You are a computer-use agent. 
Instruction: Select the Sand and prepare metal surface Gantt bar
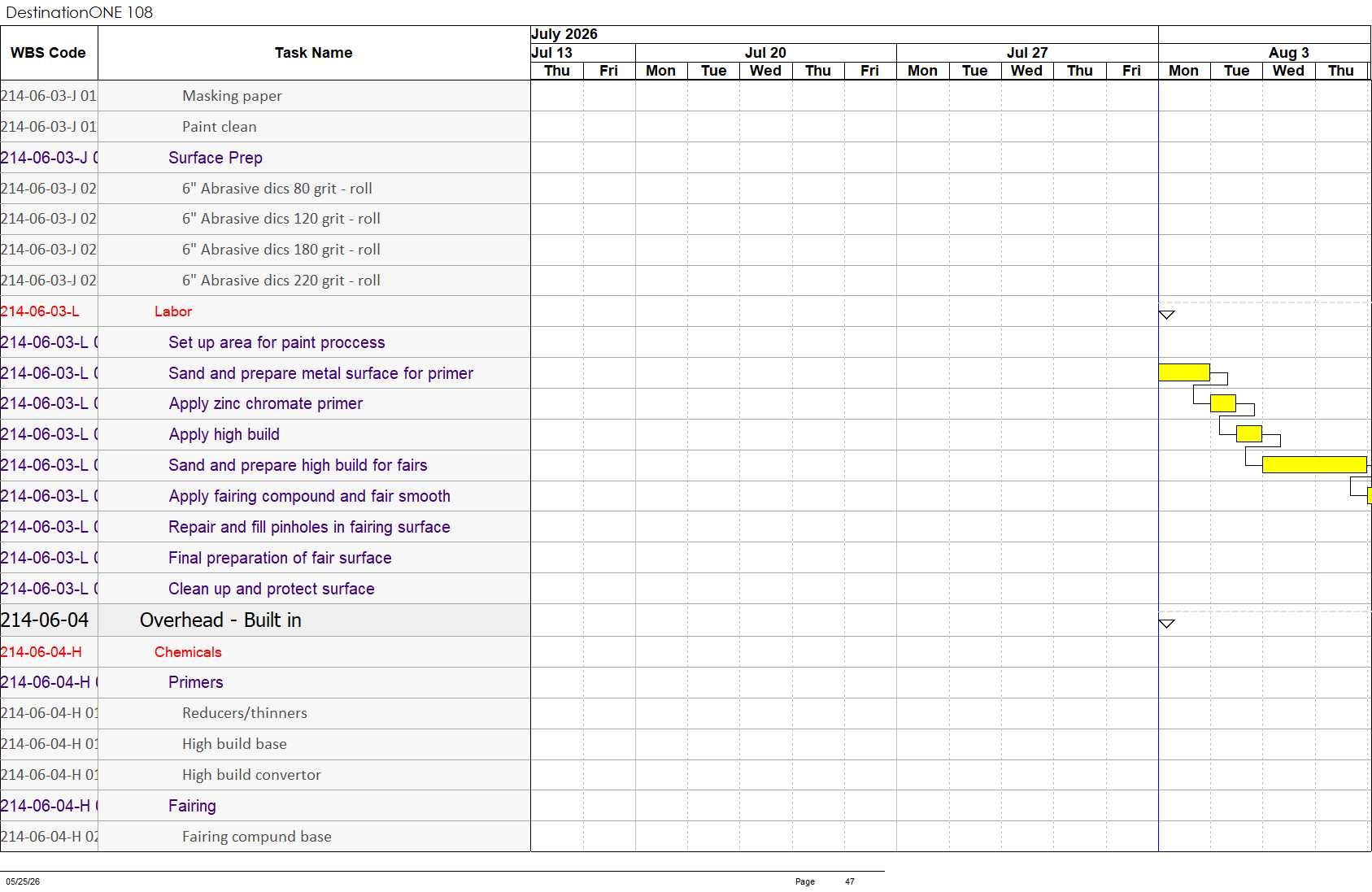[x=1184, y=372]
